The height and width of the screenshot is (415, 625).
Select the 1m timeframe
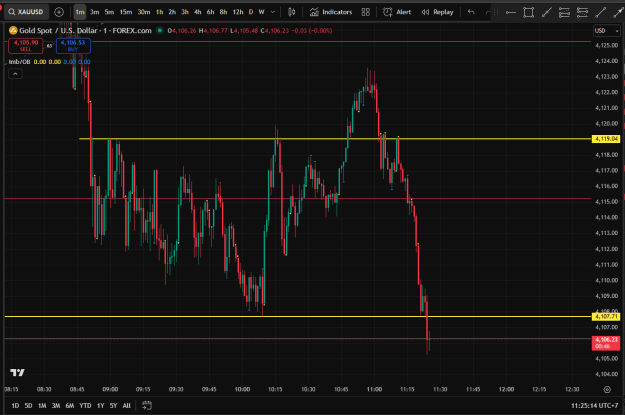coord(80,12)
